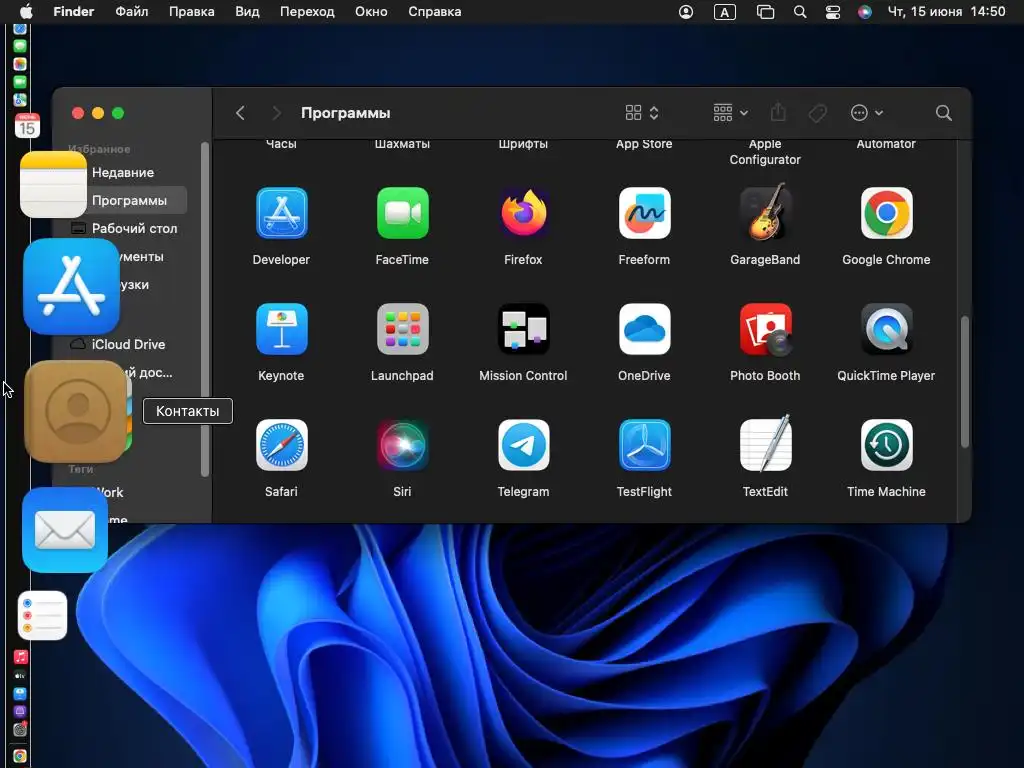This screenshot has width=1024, height=768.
Task: Open Control Center in menu bar
Action: click(833, 12)
